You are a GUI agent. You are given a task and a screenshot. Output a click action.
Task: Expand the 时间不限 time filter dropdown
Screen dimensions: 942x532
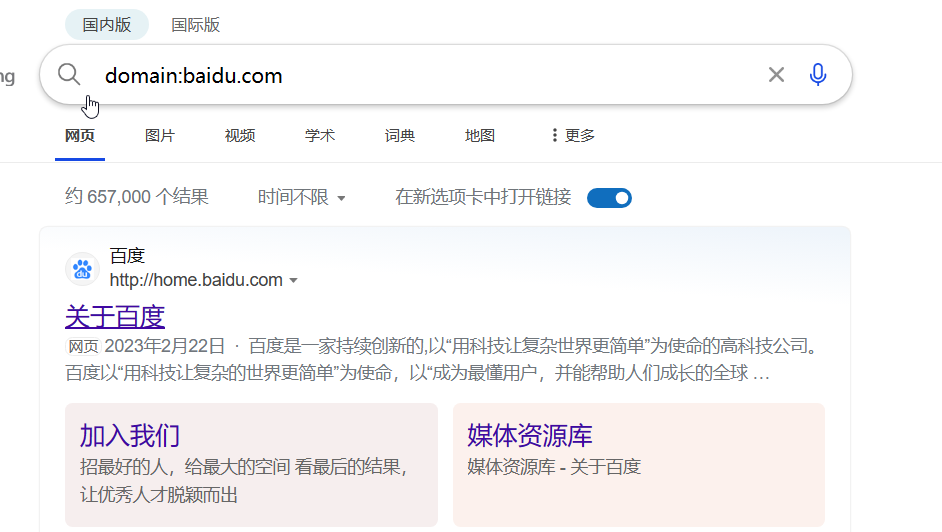pos(302,197)
